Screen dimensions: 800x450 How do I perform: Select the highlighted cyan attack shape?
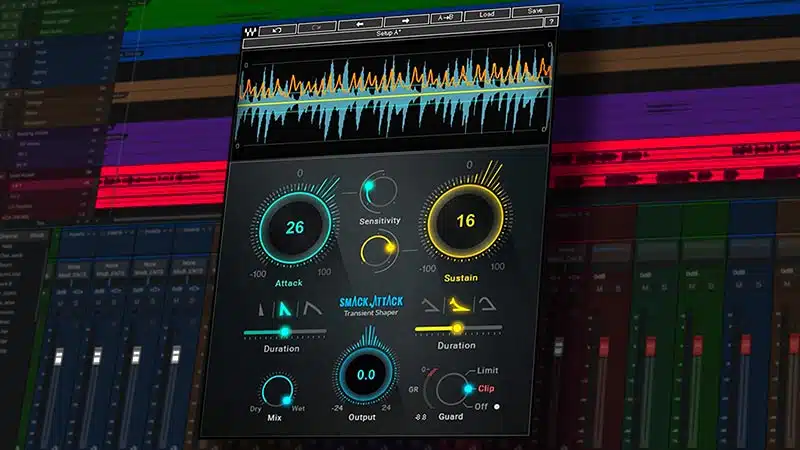click(285, 309)
